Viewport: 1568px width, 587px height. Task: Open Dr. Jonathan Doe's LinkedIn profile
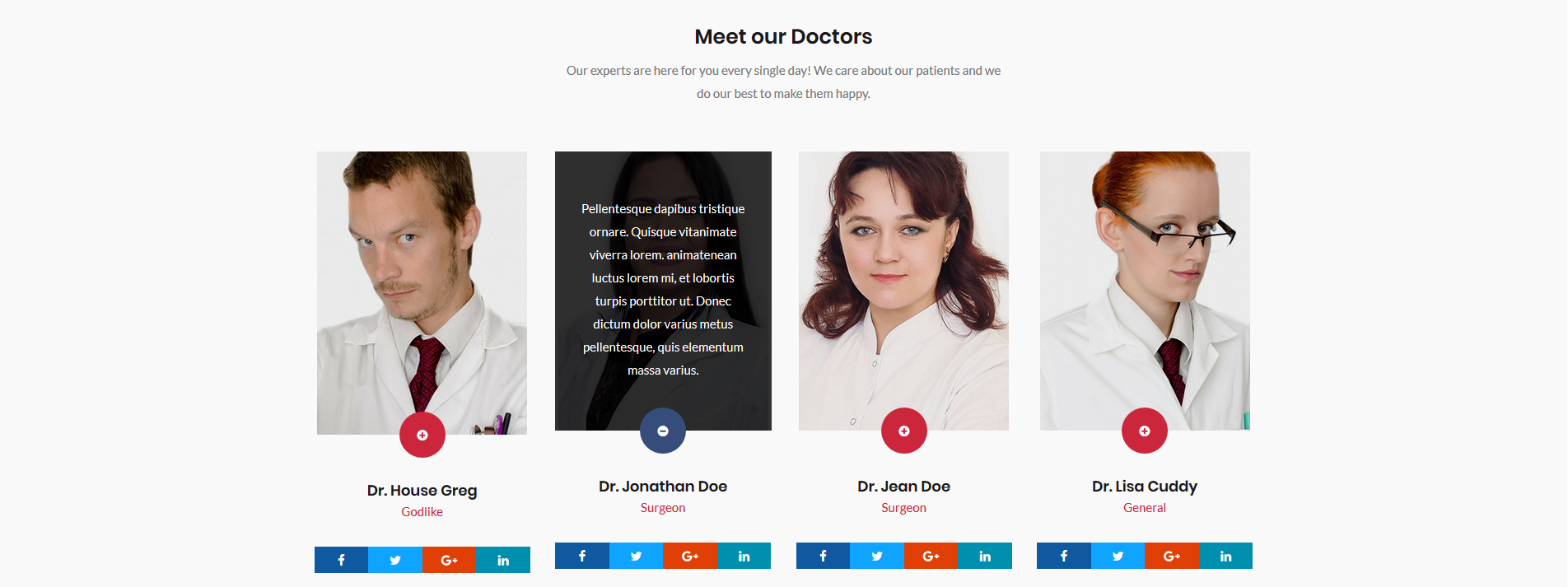tap(744, 556)
